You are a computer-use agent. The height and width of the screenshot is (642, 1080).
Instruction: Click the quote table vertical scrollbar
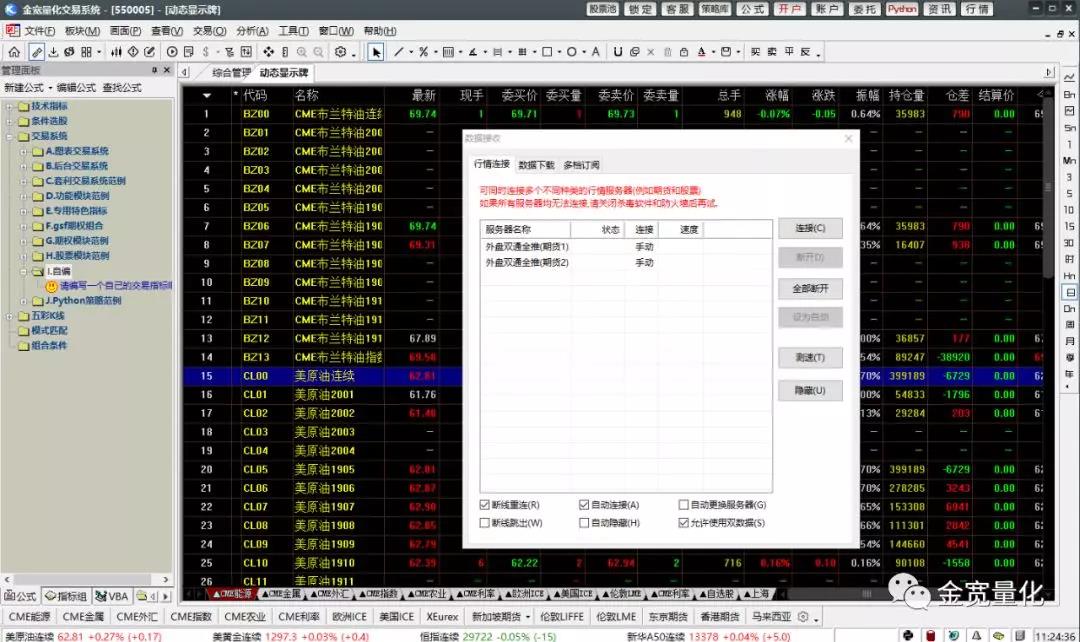coord(1048,186)
